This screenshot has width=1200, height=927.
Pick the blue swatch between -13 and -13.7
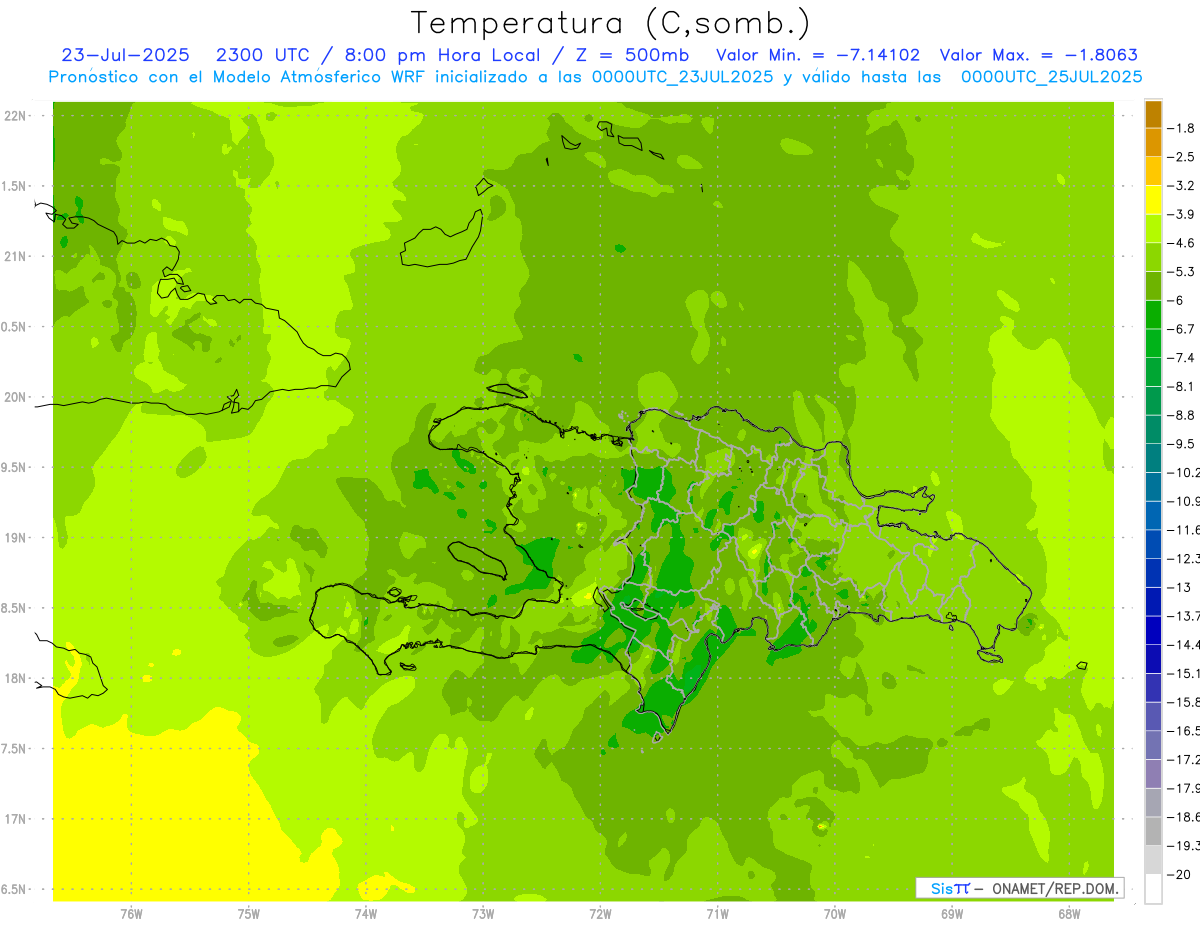1153,601
